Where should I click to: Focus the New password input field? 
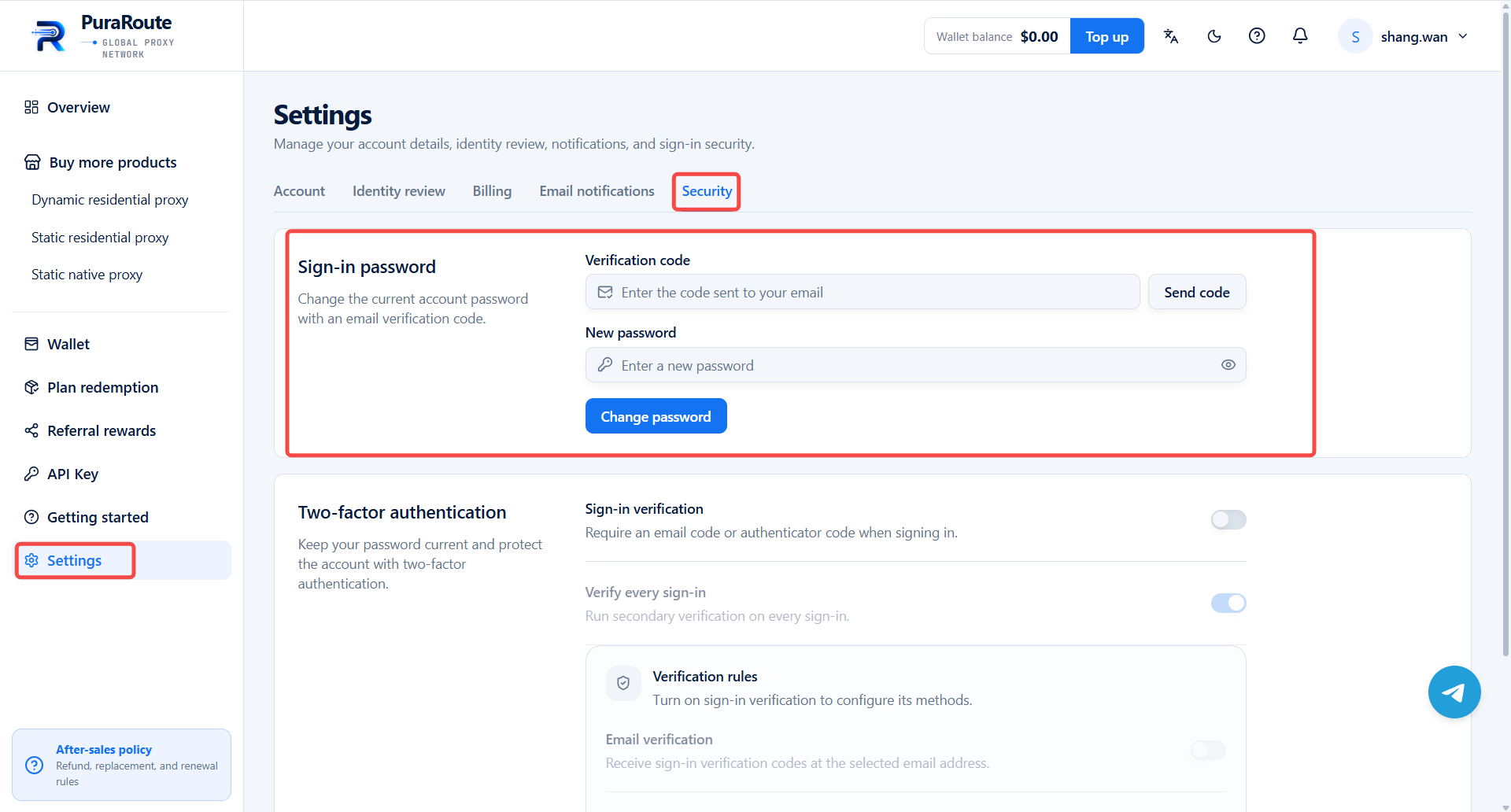click(x=915, y=365)
